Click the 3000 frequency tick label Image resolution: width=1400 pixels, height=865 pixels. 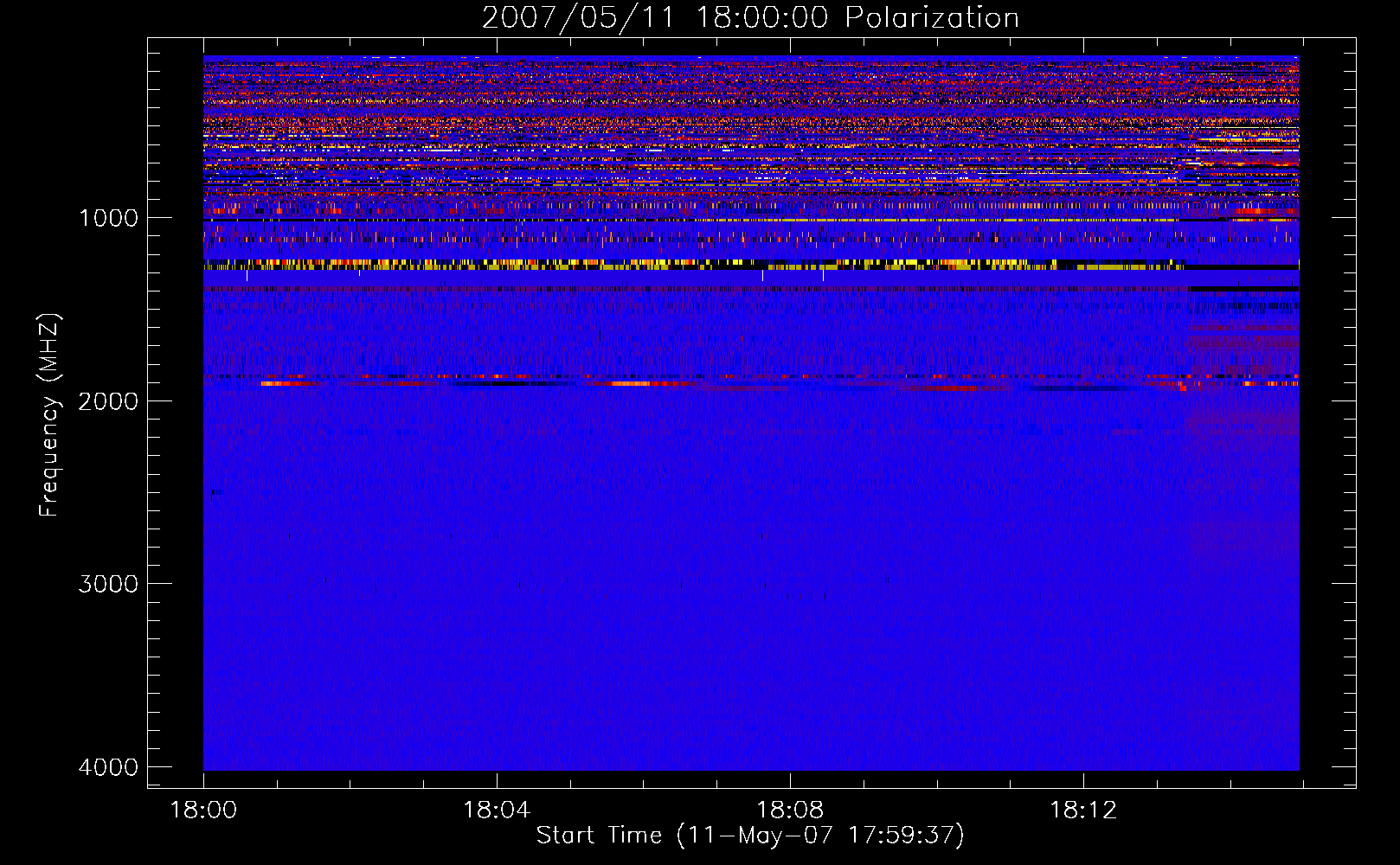tap(108, 584)
